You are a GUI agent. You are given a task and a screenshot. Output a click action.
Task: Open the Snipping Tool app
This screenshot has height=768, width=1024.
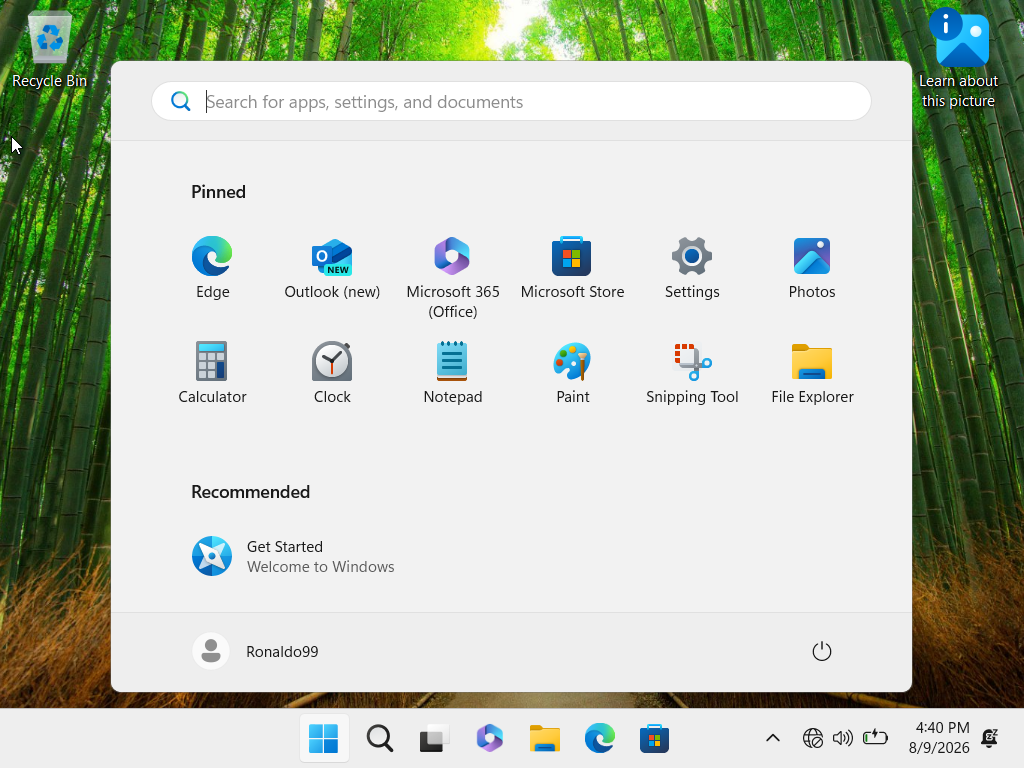pos(692,373)
